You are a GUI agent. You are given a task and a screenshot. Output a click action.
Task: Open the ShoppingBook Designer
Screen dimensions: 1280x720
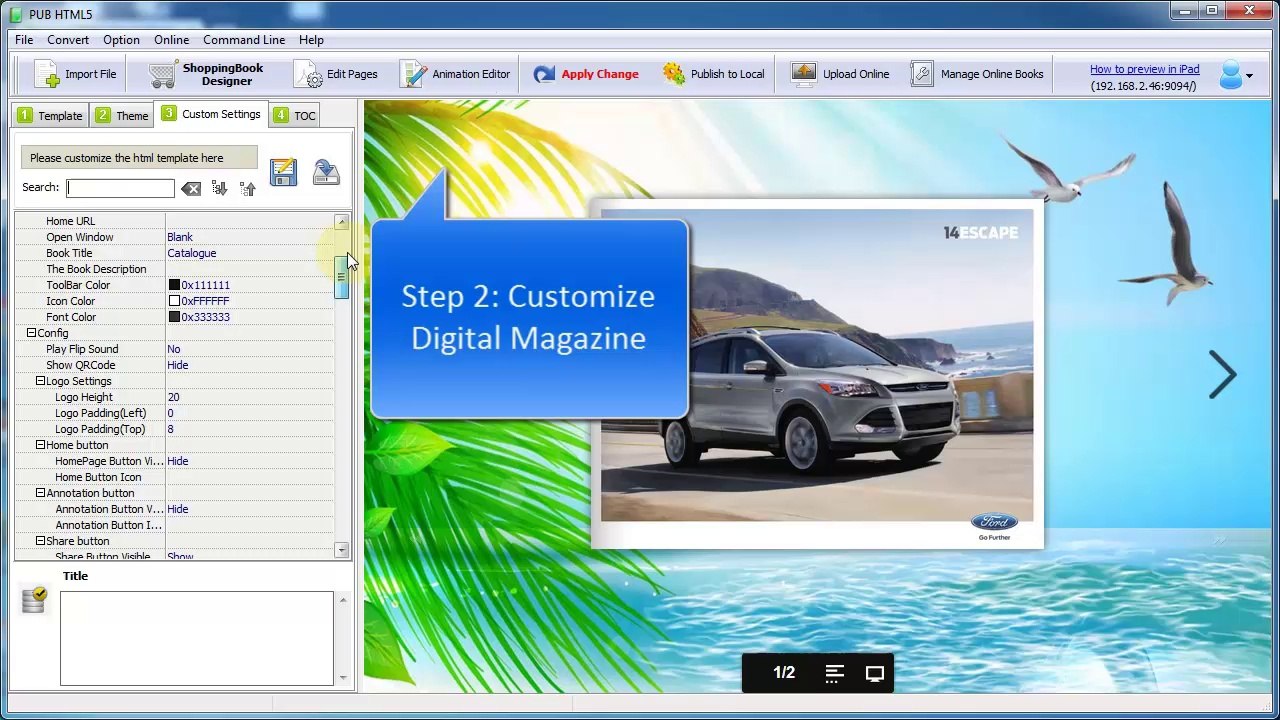click(207, 74)
